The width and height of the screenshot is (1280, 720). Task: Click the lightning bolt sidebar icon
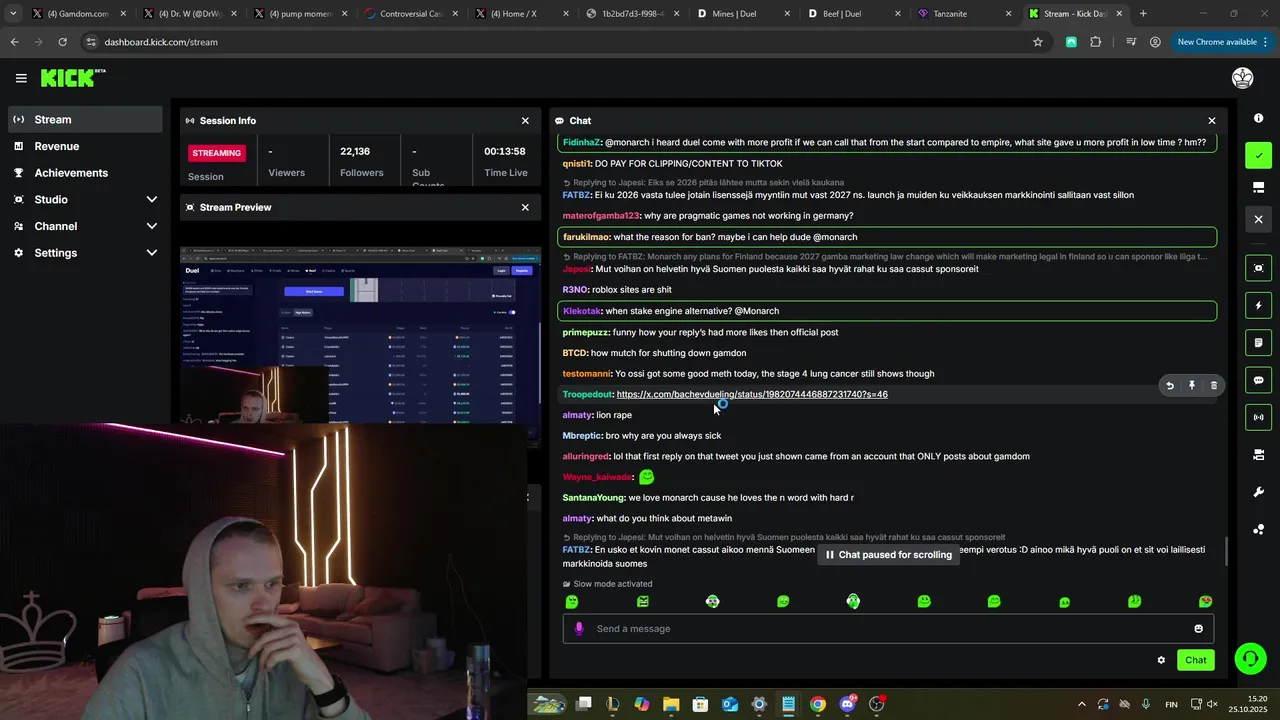(x=1258, y=305)
